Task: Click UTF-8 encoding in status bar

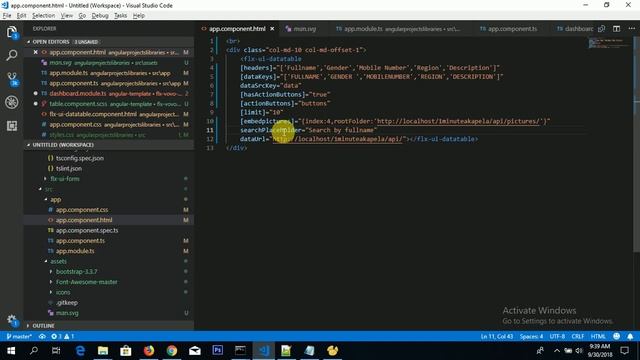Action: click(557, 336)
